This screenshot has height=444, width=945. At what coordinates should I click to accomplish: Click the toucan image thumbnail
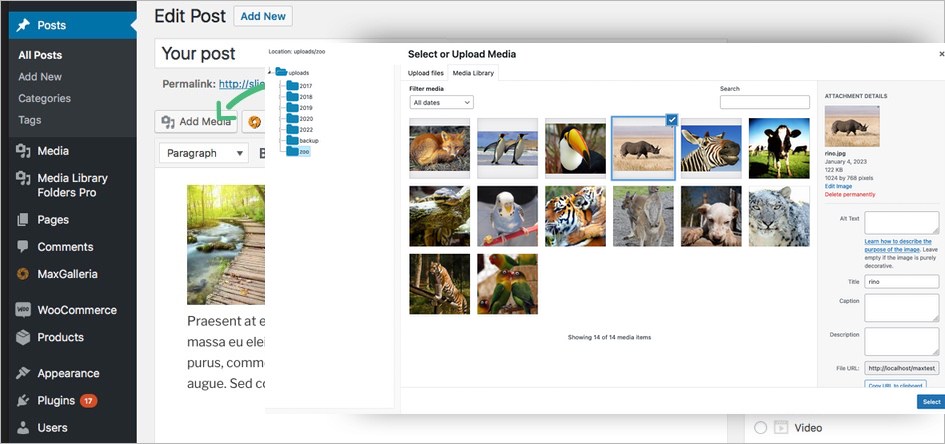pos(575,148)
